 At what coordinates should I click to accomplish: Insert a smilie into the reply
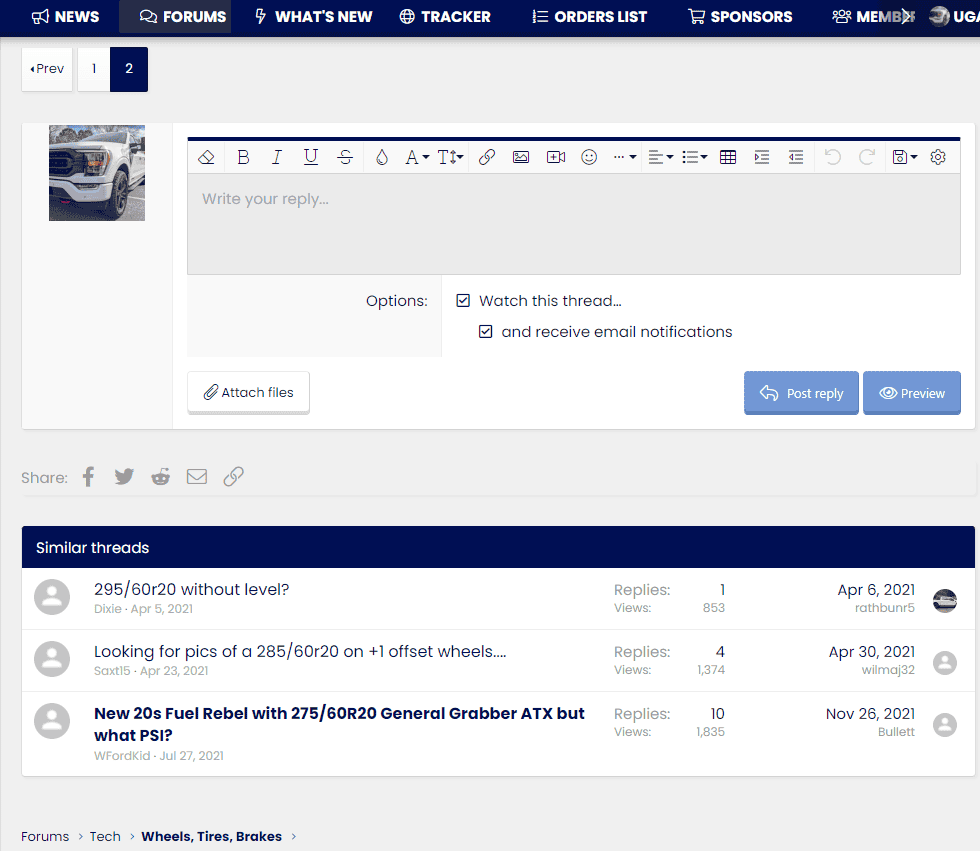click(x=589, y=157)
